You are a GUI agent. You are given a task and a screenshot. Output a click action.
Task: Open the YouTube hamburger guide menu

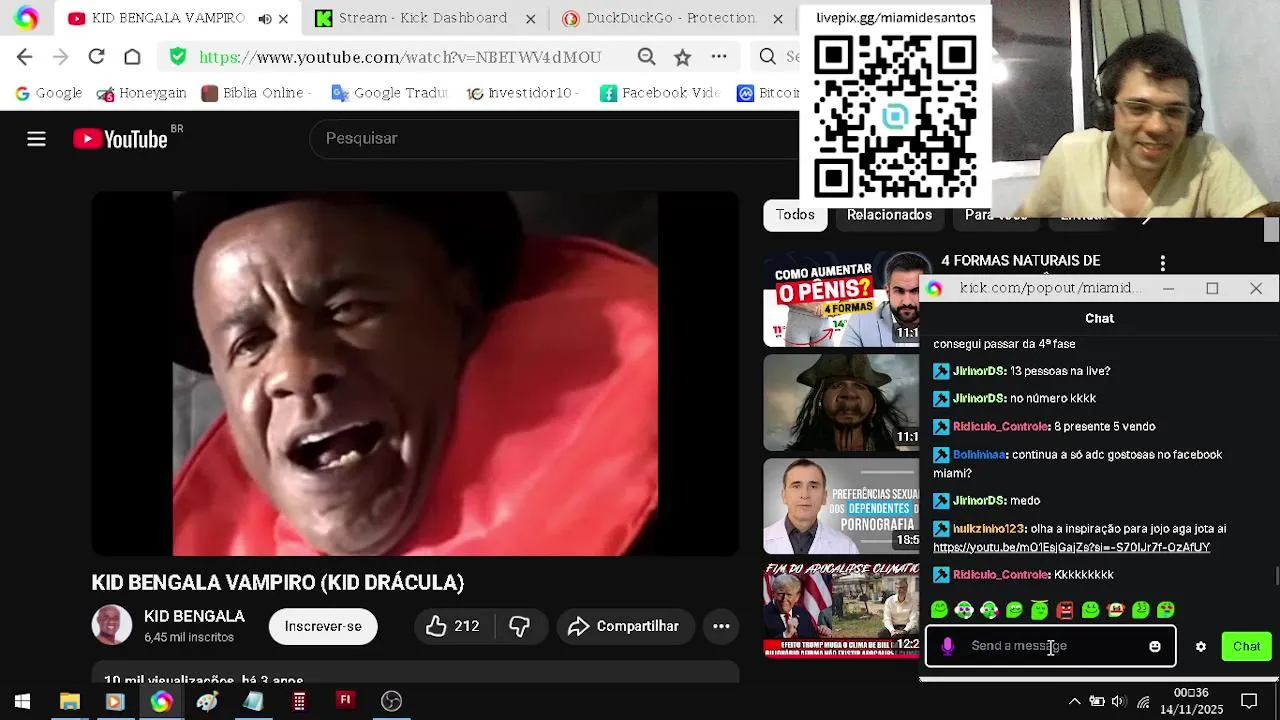pos(36,139)
